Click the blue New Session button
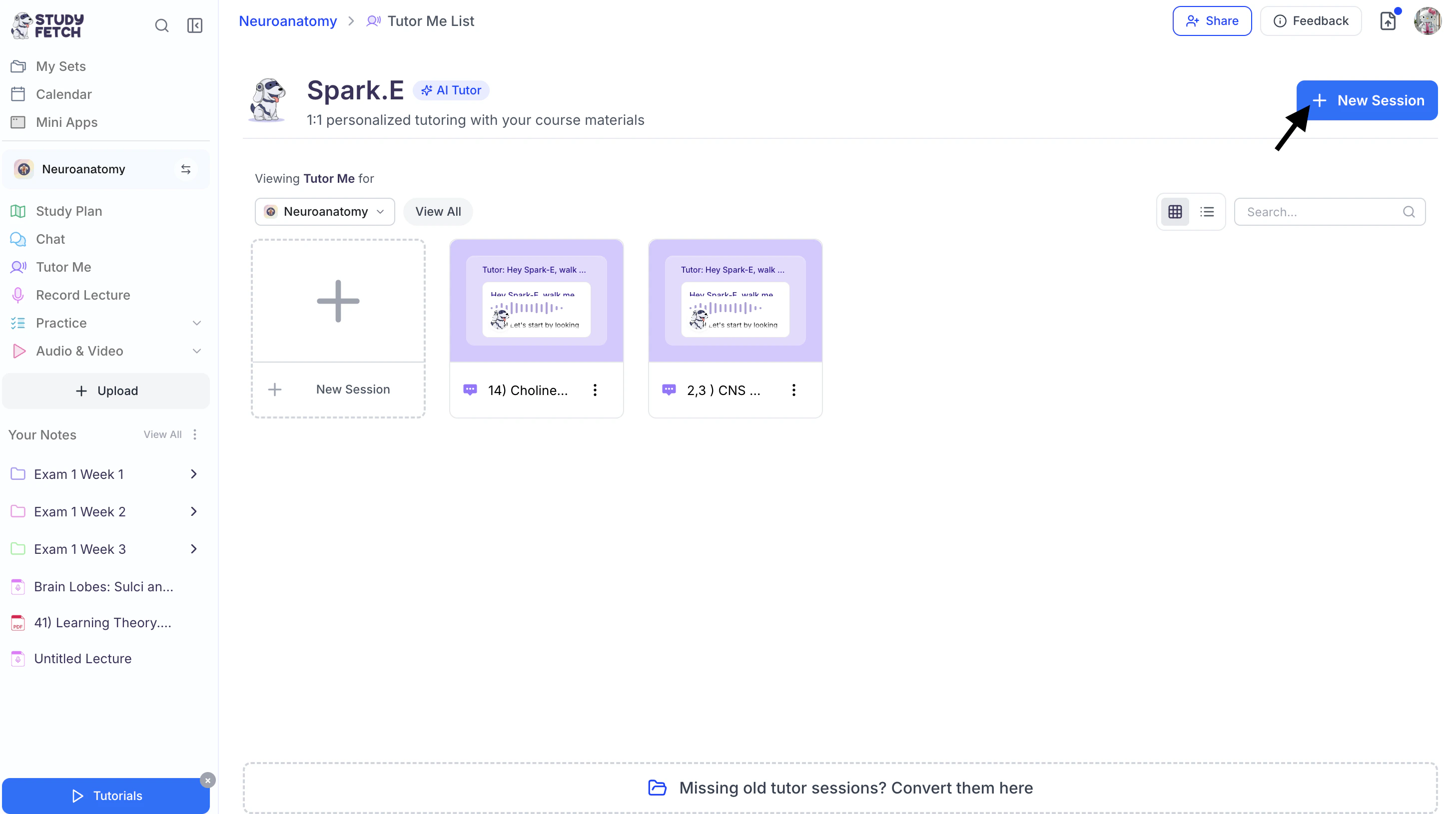The height and width of the screenshot is (814, 1456). click(x=1367, y=100)
